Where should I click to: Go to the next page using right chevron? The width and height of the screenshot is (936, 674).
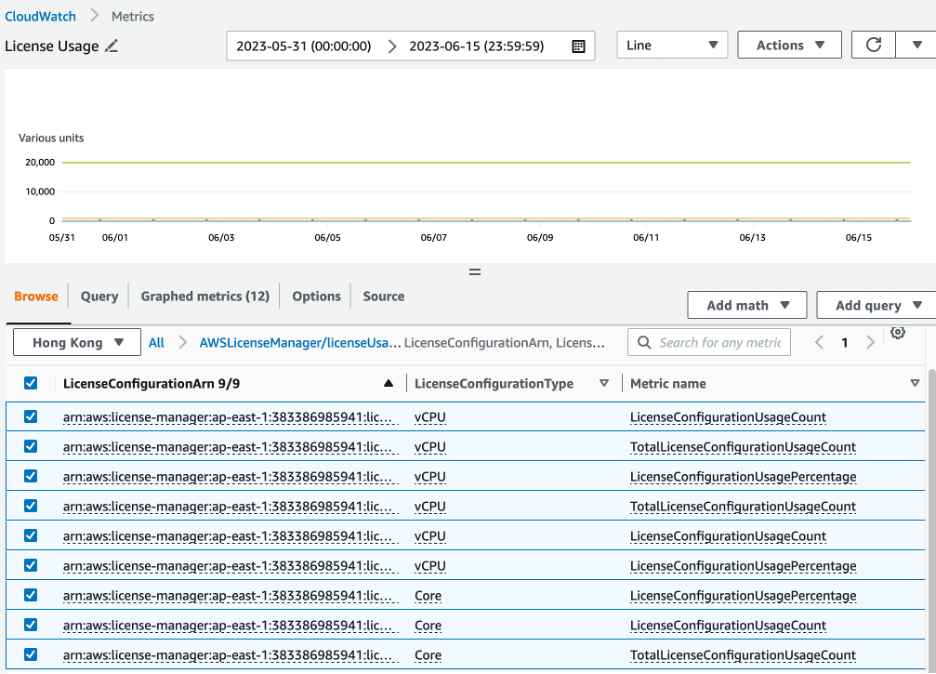(870, 342)
